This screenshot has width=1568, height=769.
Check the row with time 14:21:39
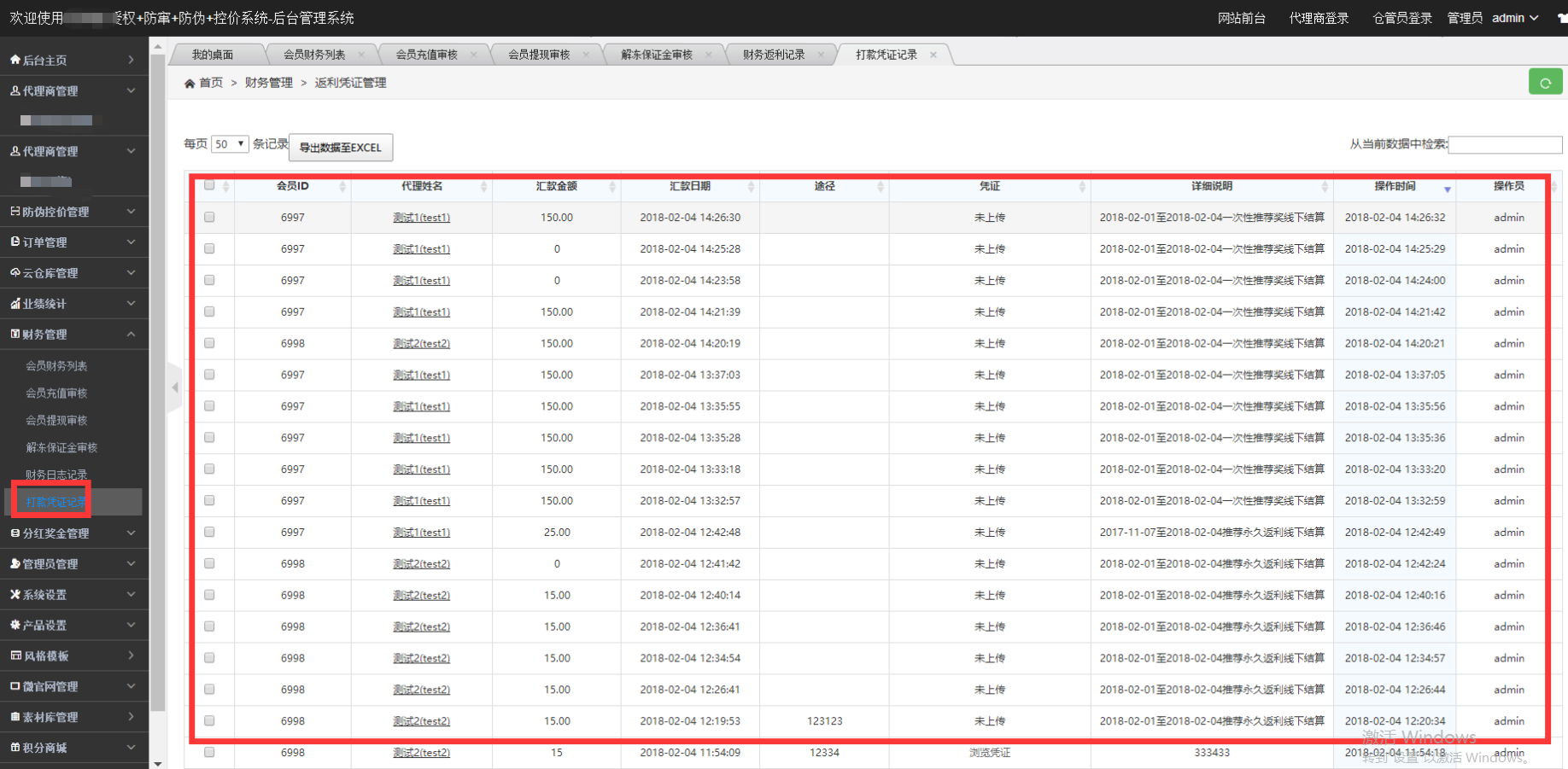tap(209, 312)
